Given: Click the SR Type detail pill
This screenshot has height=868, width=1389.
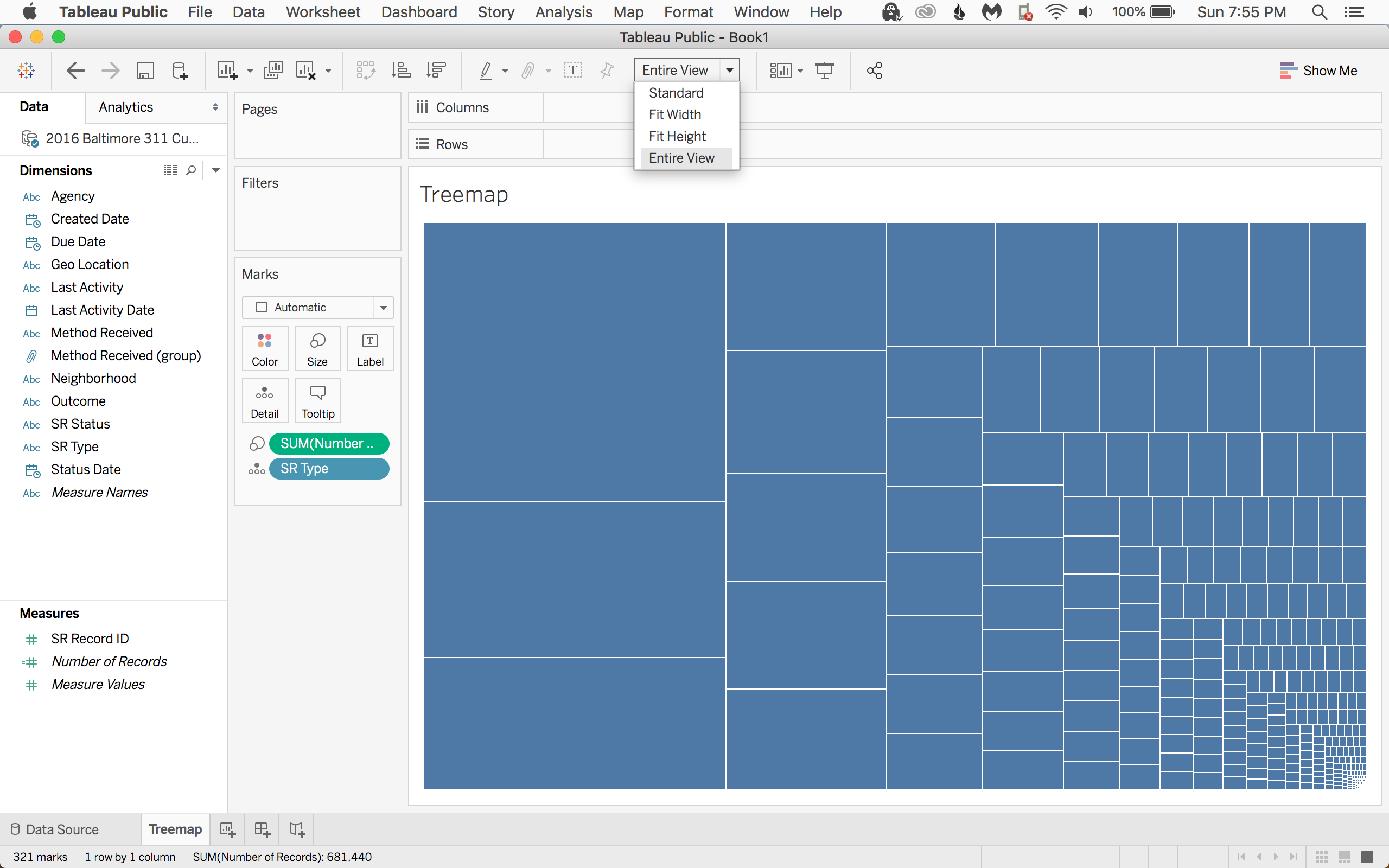Looking at the screenshot, I should tap(329, 469).
